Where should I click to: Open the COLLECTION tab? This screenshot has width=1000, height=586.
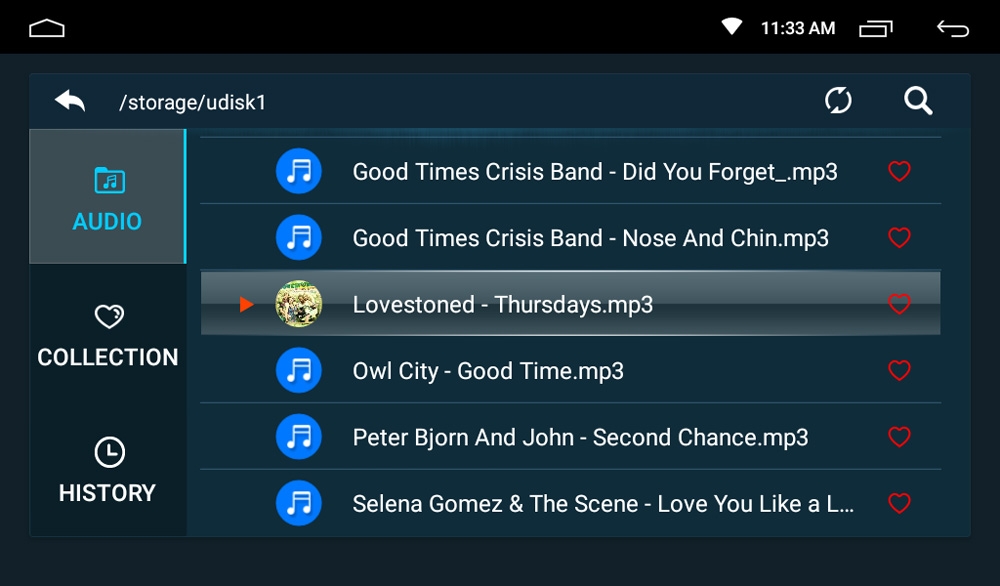(107, 335)
